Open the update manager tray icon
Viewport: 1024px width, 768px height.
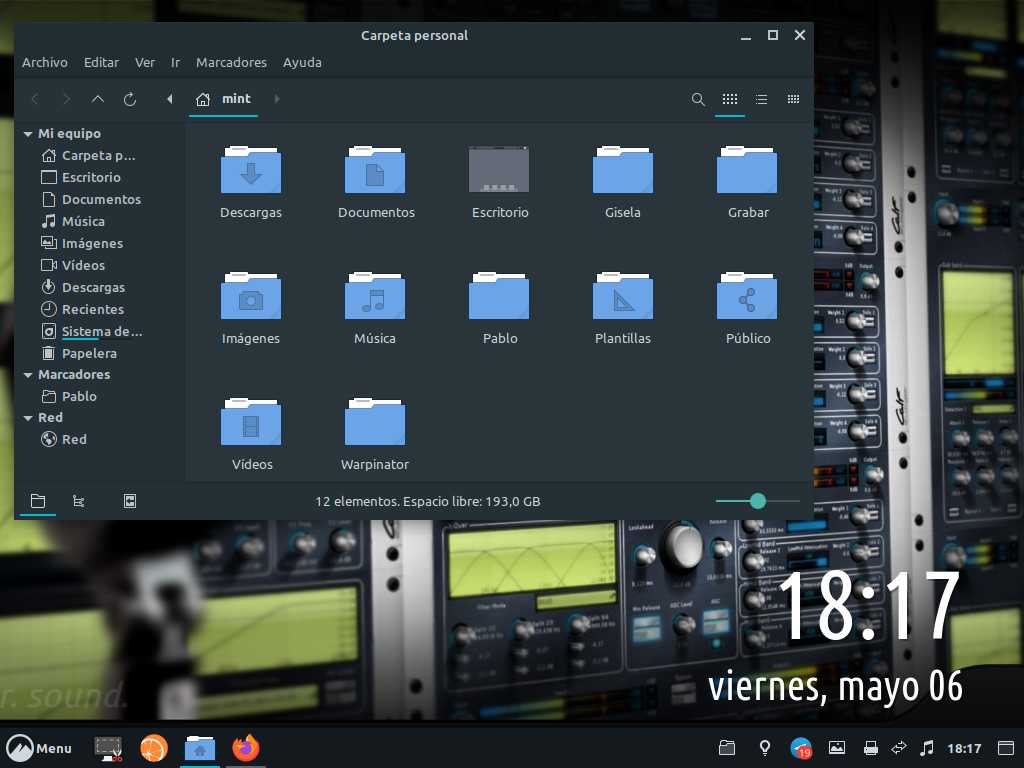tap(801, 748)
